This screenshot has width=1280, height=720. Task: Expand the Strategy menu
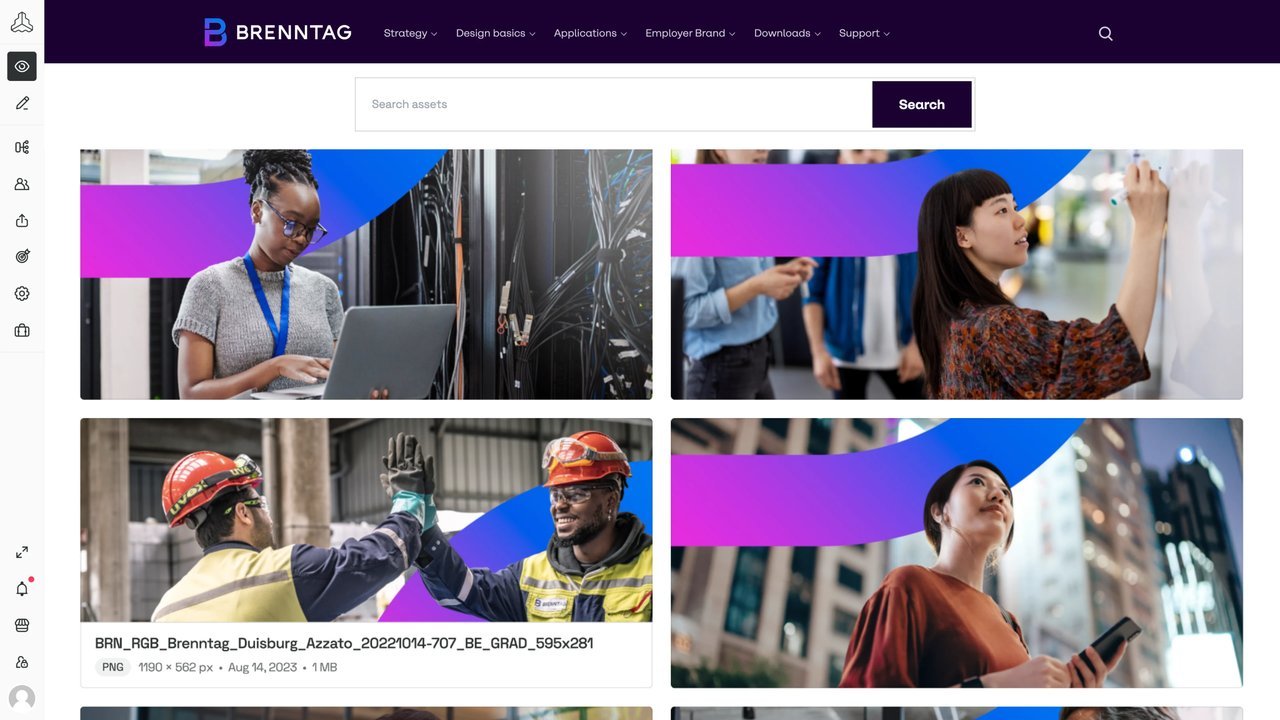410,33
